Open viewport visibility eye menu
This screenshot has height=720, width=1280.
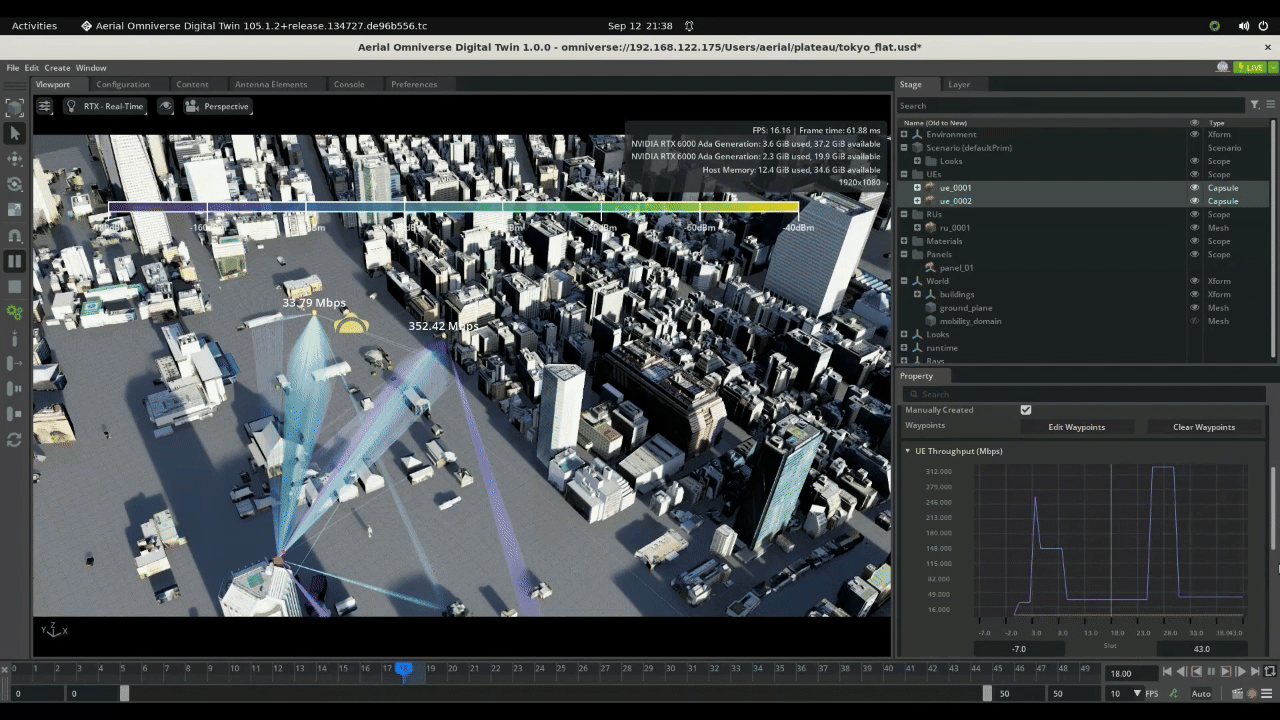165,106
